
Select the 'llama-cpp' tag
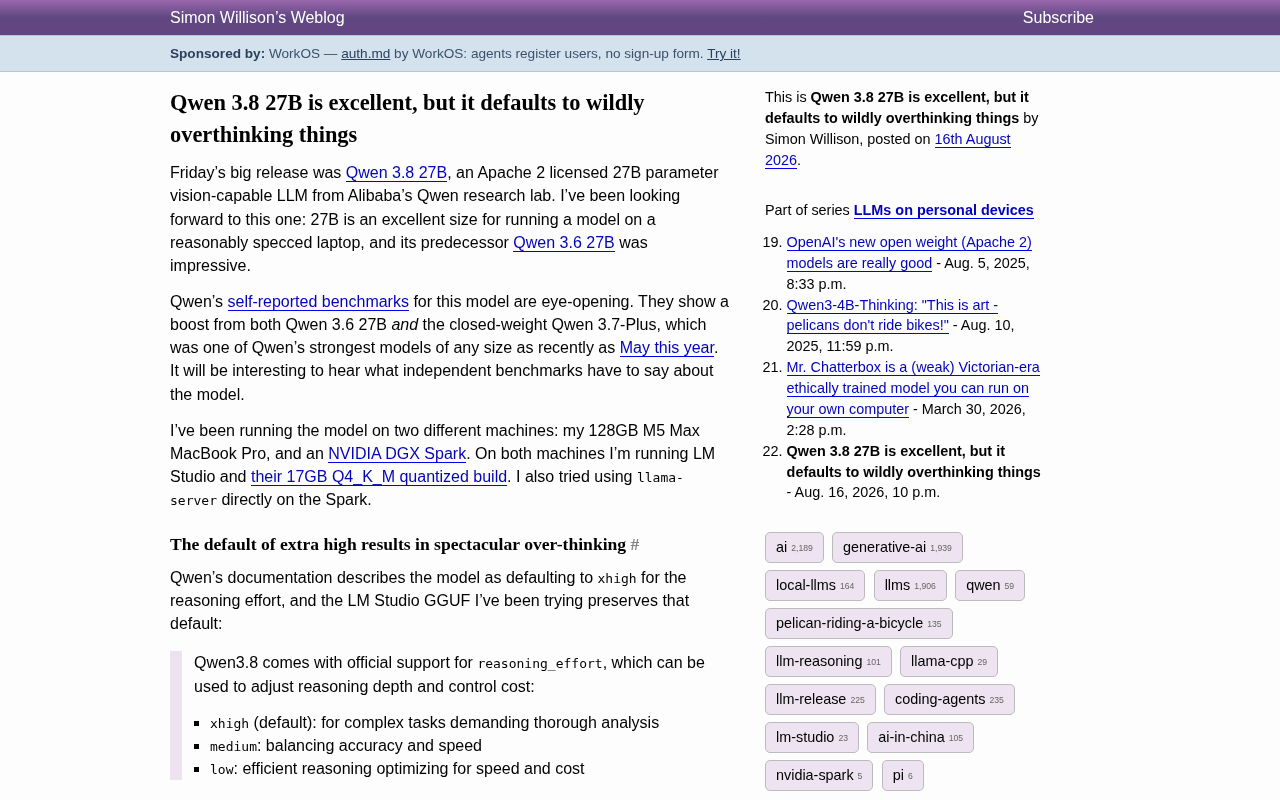point(949,662)
